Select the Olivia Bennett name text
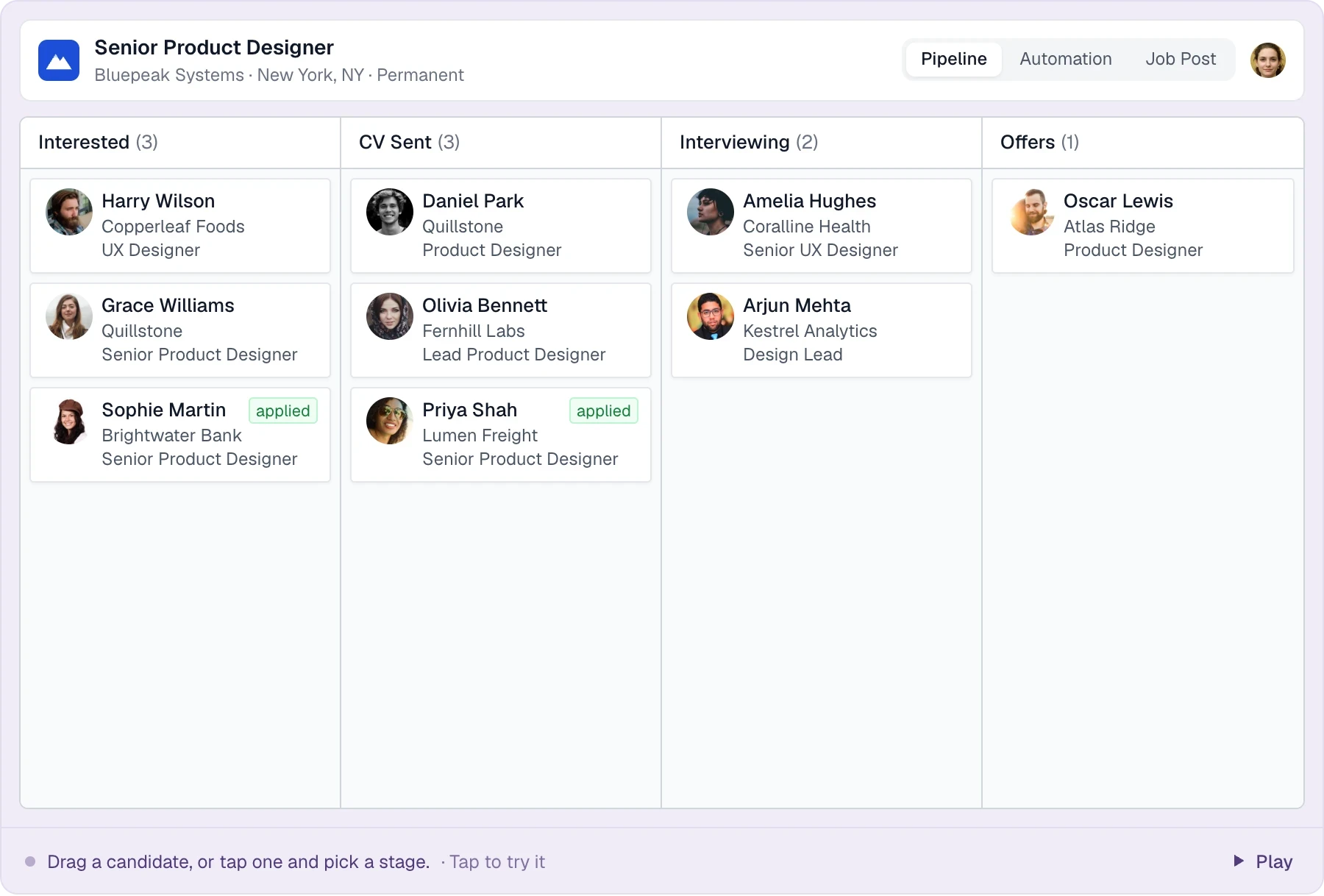 485,305
